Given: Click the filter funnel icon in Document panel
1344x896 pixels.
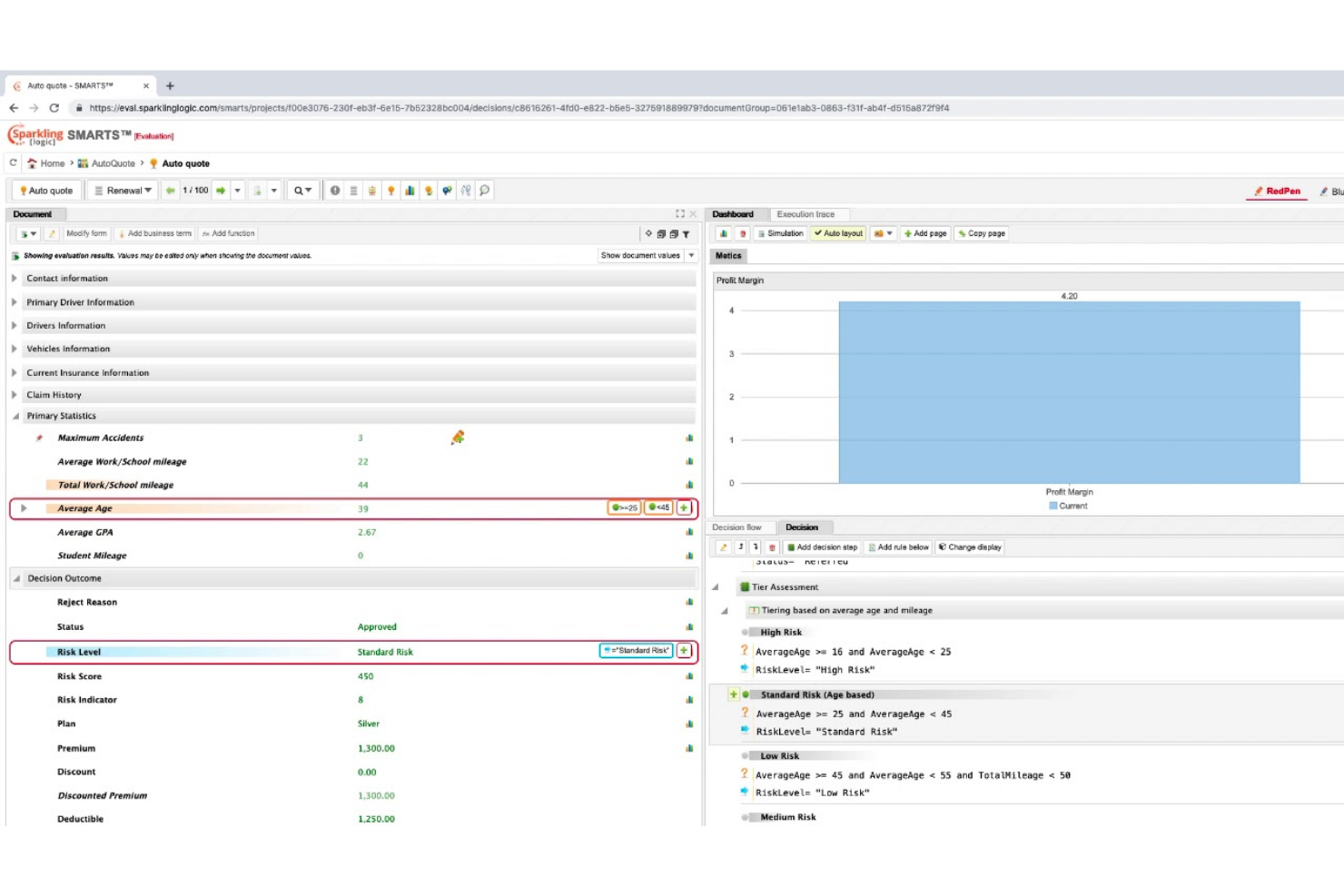Looking at the screenshot, I should (x=686, y=234).
